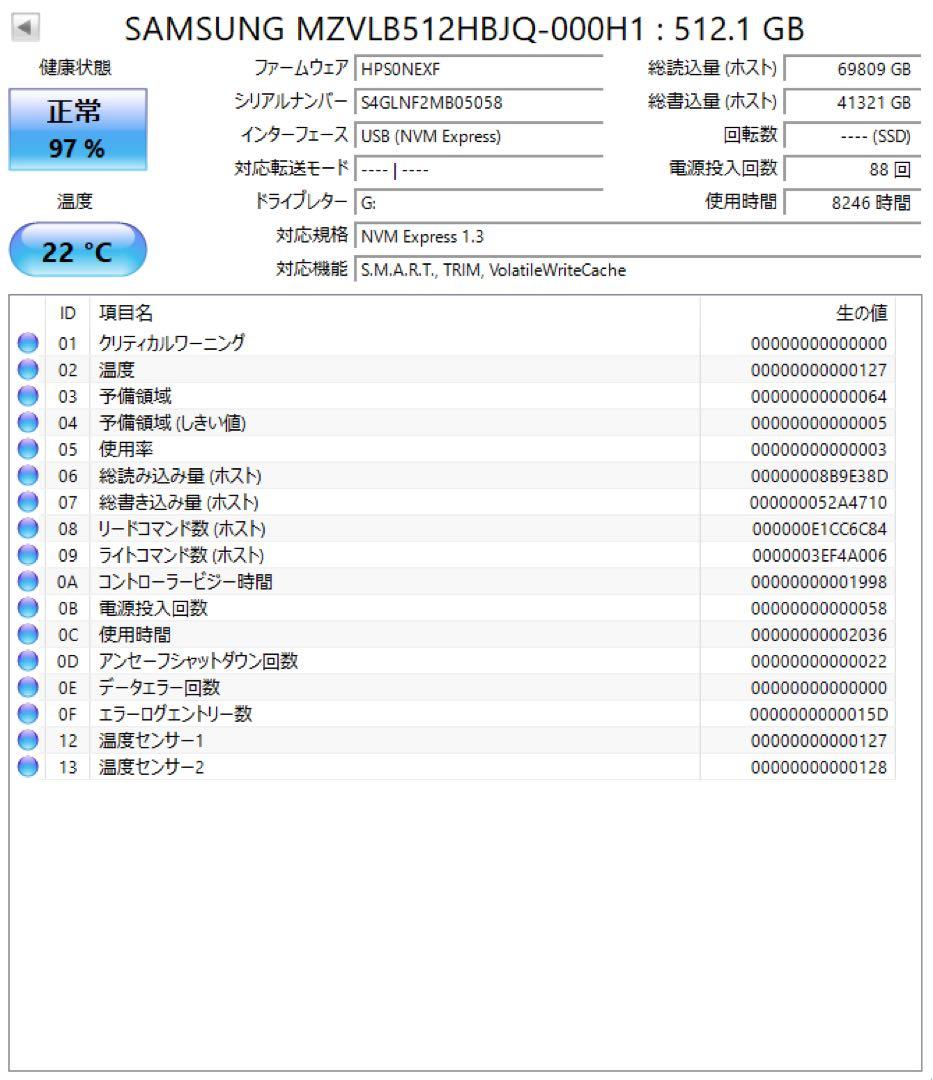Click the status circle for ID 0D アンセーフシャットダウン回数
Viewport: 933px width, 1080px height.
pyautogui.click(x=28, y=661)
